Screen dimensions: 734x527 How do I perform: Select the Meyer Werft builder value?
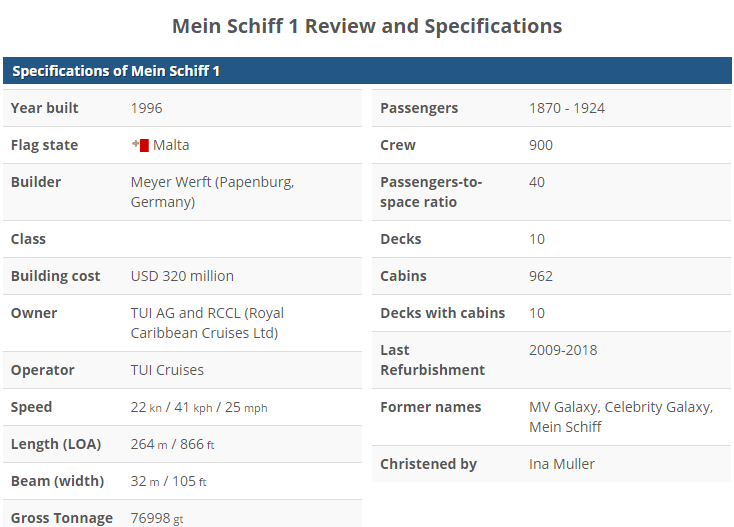coord(212,192)
